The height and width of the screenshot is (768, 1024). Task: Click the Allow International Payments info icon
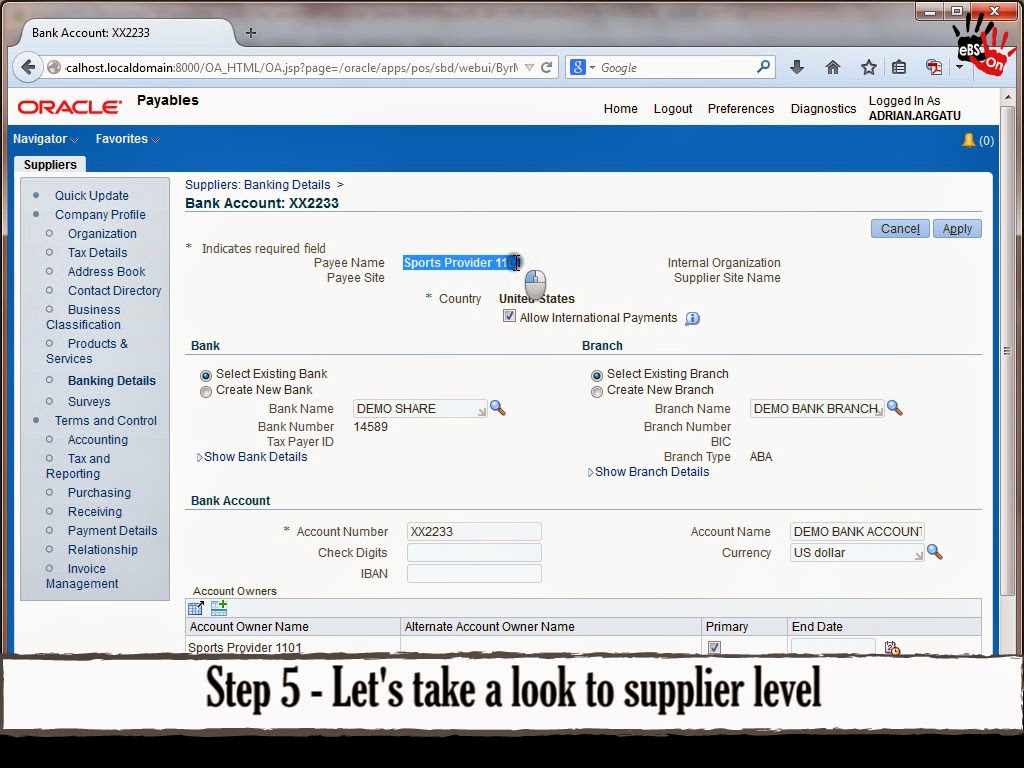click(691, 316)
